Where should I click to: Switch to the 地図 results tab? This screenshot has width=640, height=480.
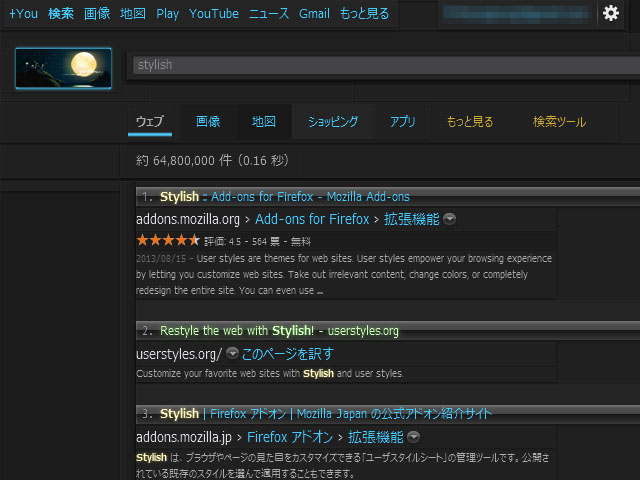[263, 121]
